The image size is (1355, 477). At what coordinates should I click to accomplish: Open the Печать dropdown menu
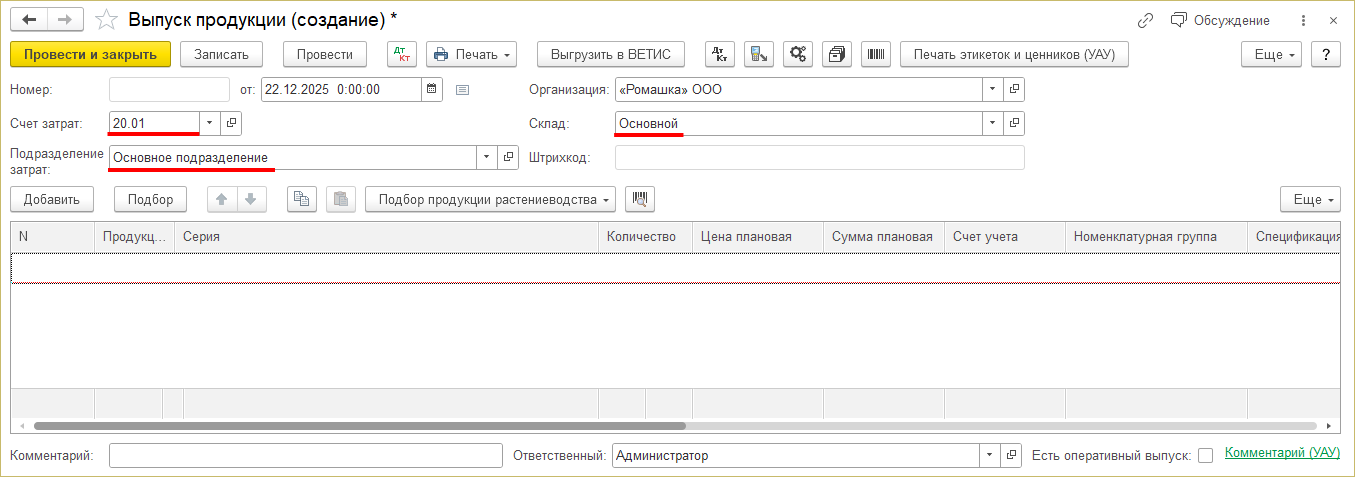pyautogui.click(x=471, y=54)
